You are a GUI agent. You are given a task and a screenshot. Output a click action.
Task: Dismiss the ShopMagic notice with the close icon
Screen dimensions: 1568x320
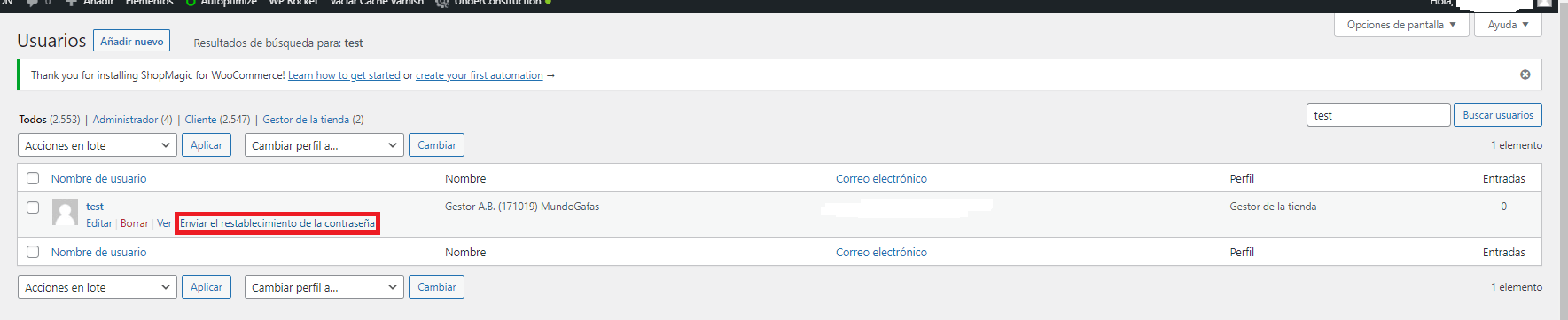click(1525, 74)
